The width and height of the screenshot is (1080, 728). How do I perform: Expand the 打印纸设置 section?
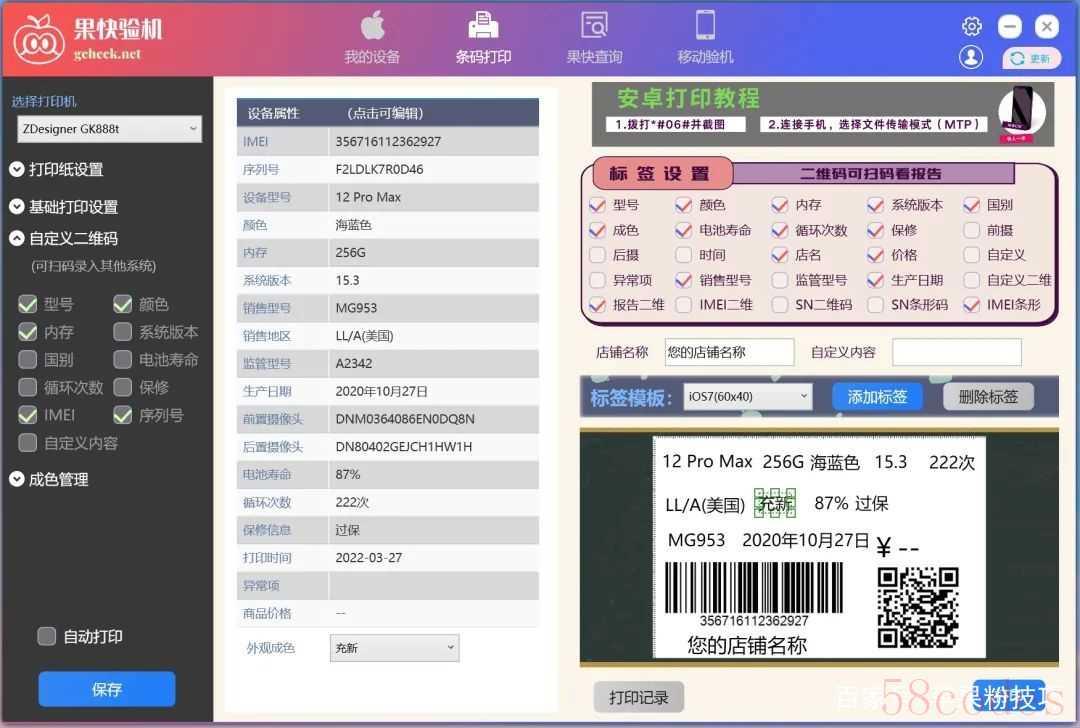[56, 169]
